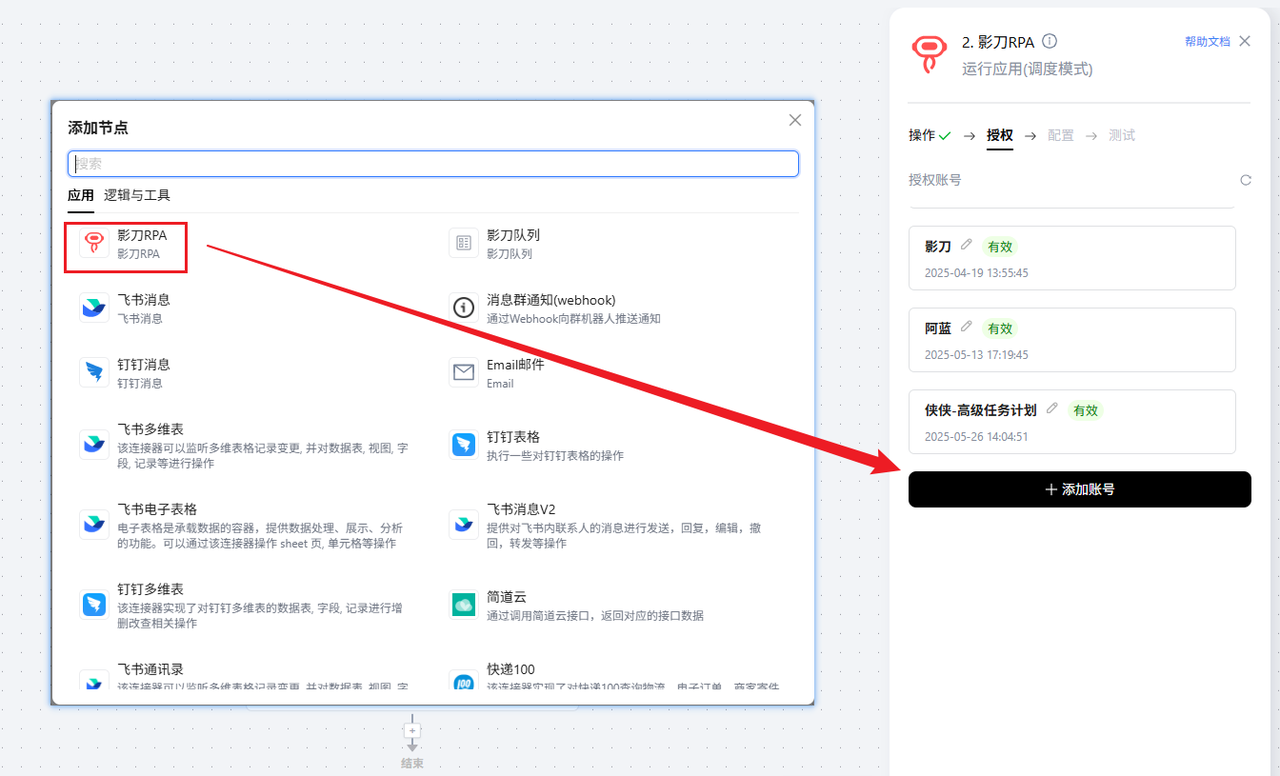Click the 钉钉表格 node title
Screen dimensions: 1280x776
pyautogui.click(x=513, y=437)
